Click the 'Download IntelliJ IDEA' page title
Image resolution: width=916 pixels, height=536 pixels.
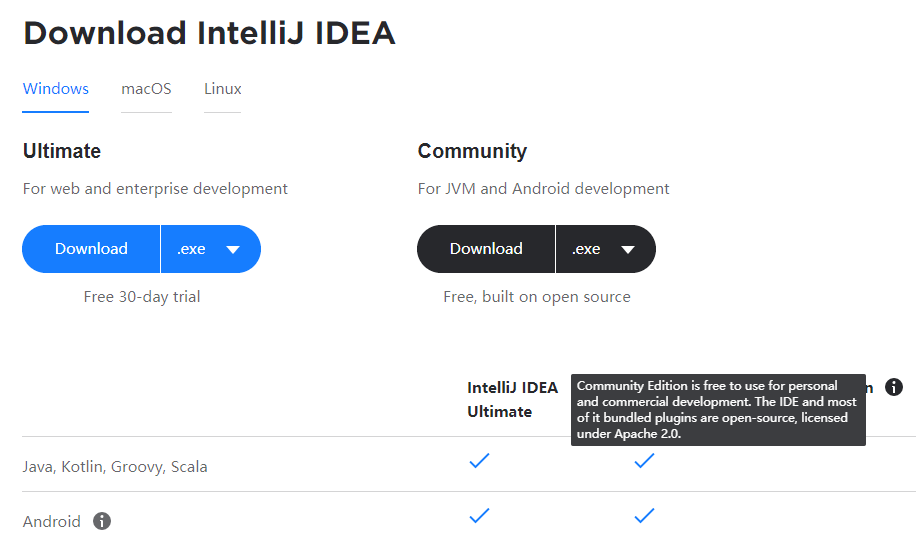[x=209, y=33]
